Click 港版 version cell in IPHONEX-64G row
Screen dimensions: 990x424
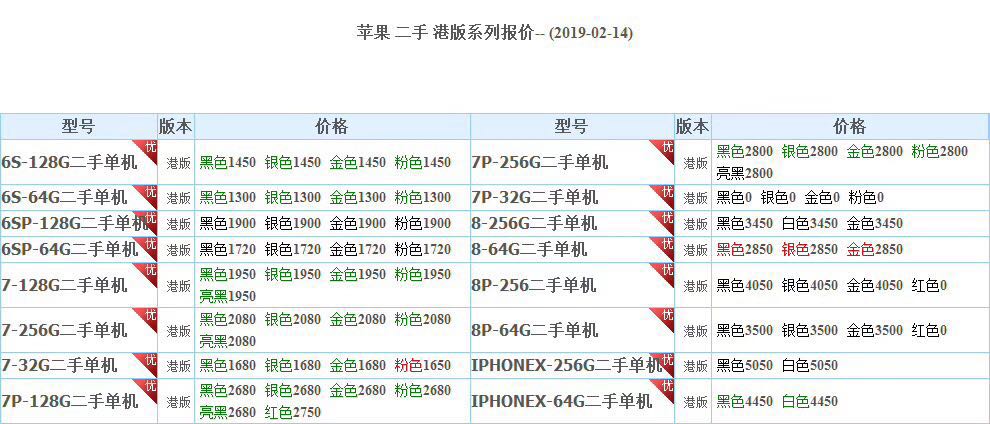[695, 401]
